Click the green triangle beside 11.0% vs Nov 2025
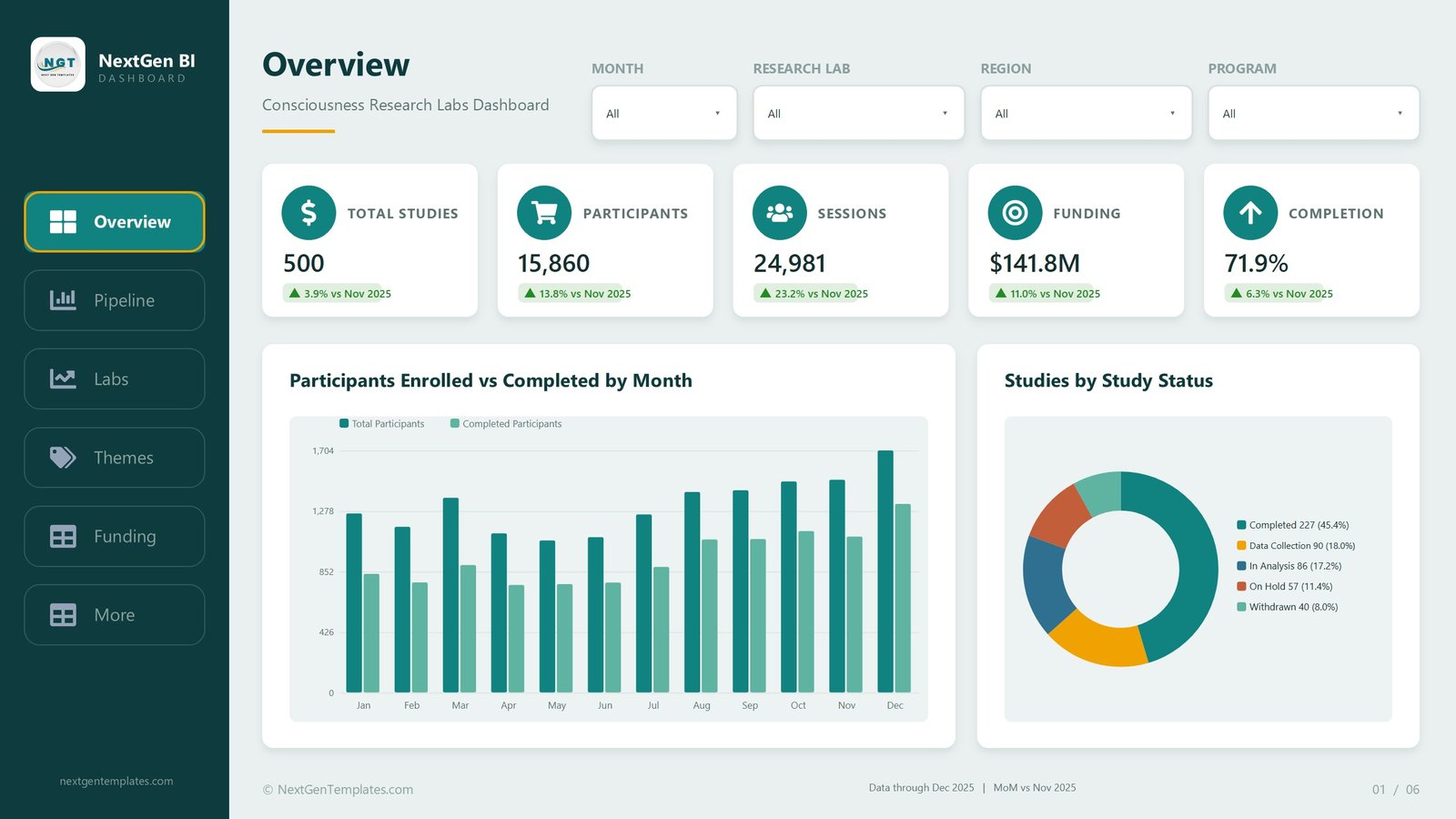This screenshot has height=819, width=1456. pyautogui.click(x=1001, y=293)
